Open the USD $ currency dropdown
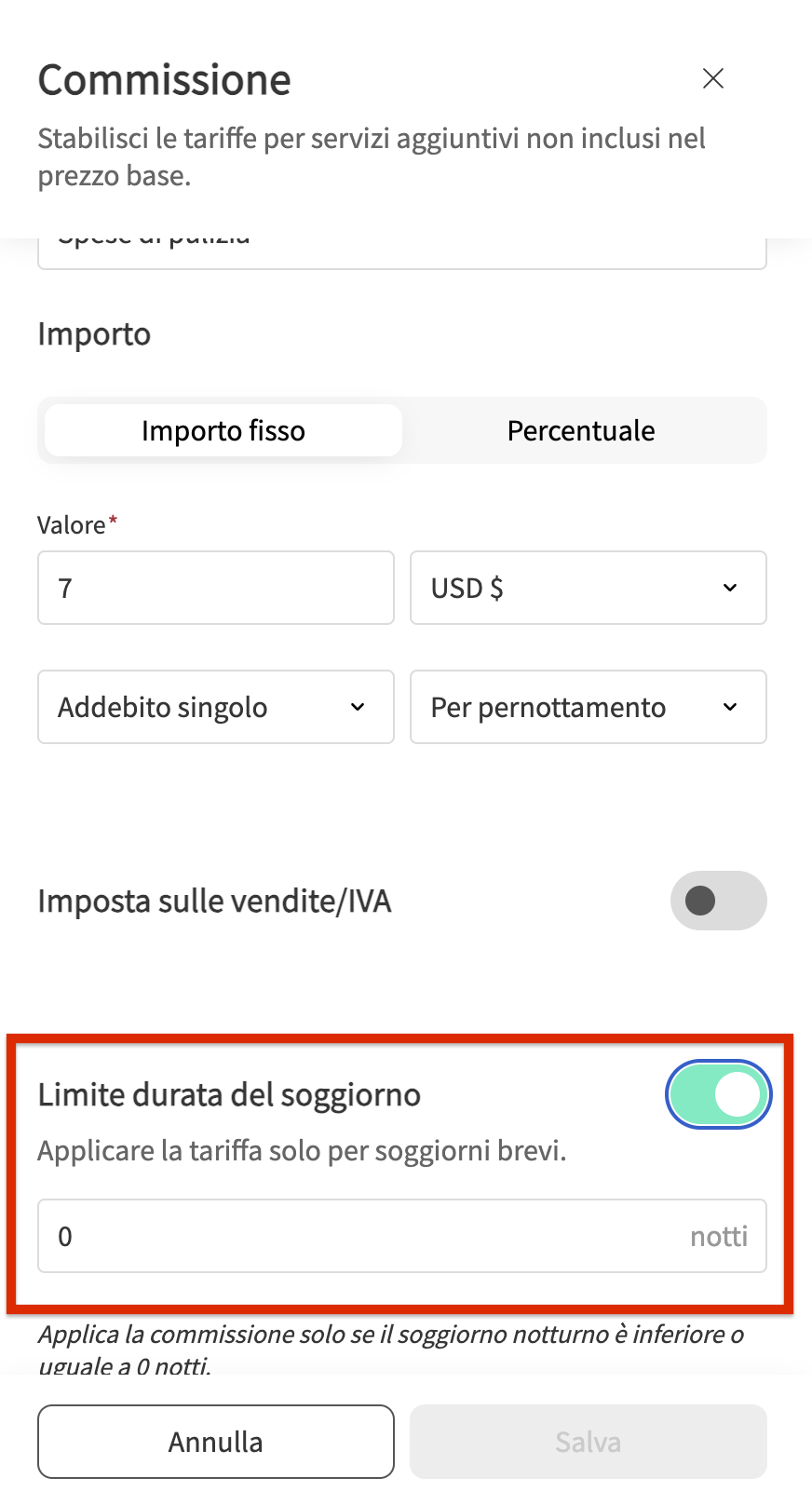Screen dimensions: 812x1505 click(x=589, y=588)
